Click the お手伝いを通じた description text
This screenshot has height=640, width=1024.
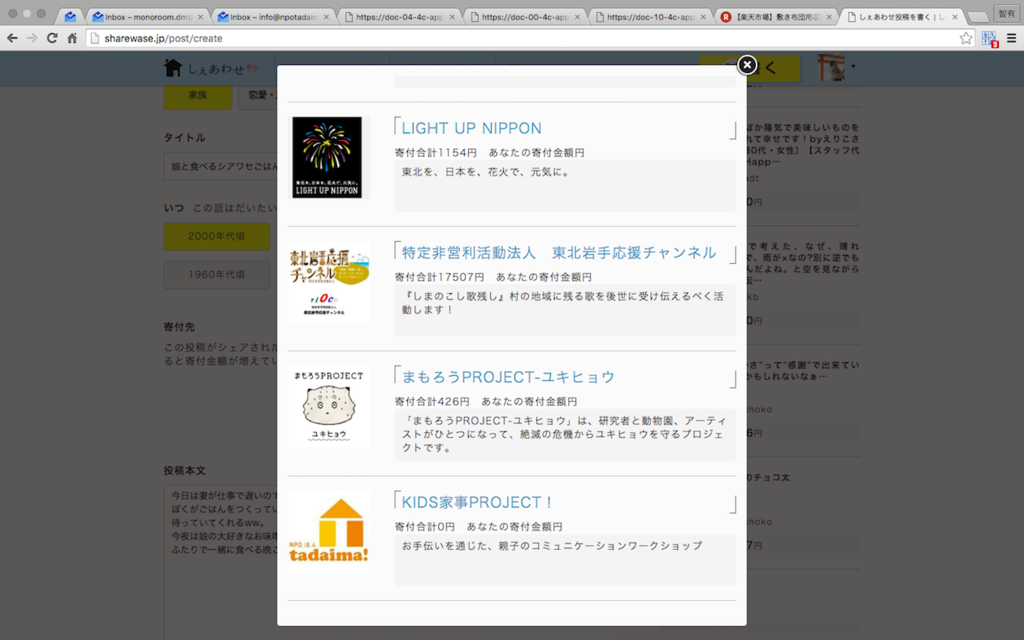point(552,545)
